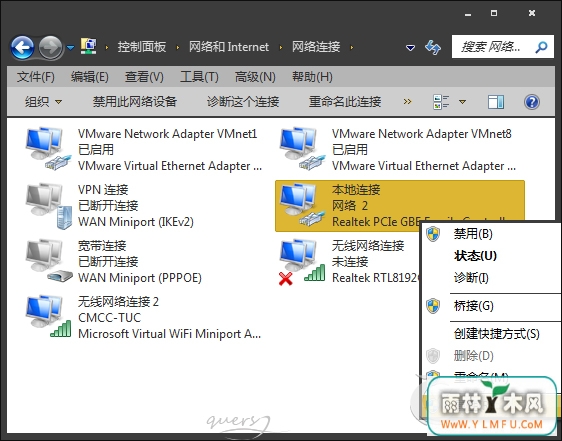This screenshot has height=441, width=562.
Task: Click the 网络连接 breadcrumb
Action: (x=316, y=47)
